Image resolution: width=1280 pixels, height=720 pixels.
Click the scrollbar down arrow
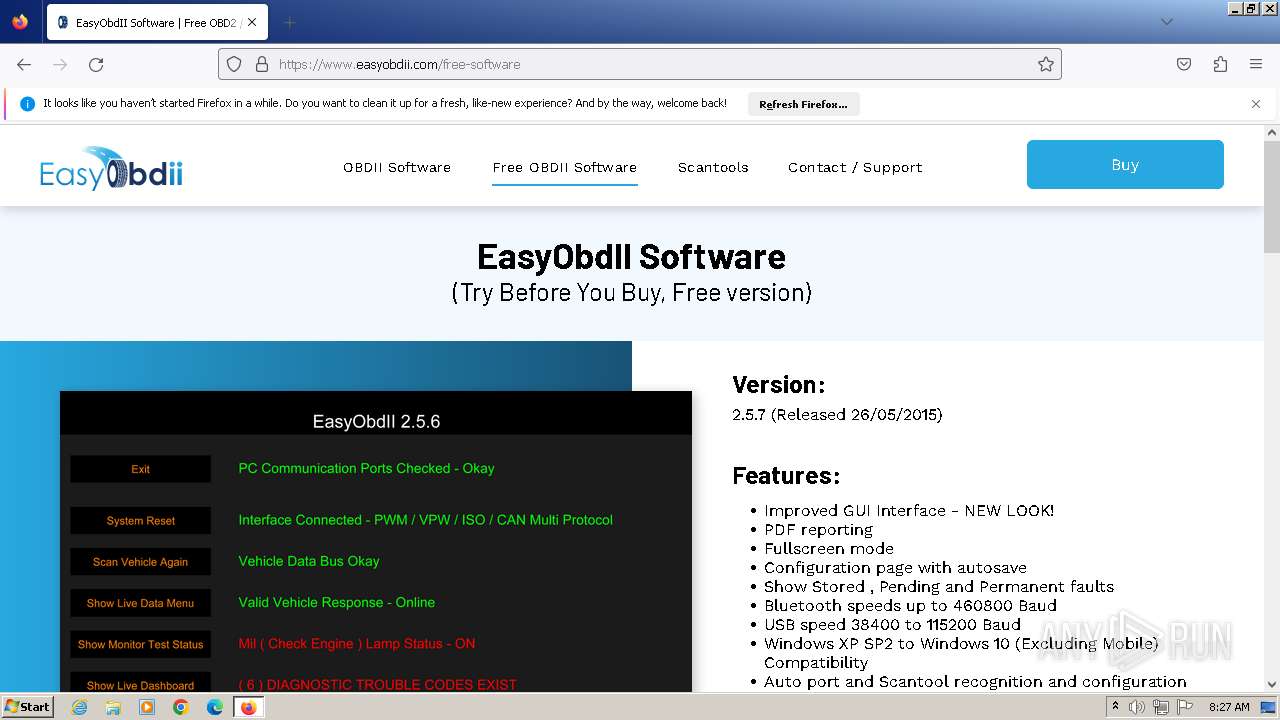[1272, 684]
